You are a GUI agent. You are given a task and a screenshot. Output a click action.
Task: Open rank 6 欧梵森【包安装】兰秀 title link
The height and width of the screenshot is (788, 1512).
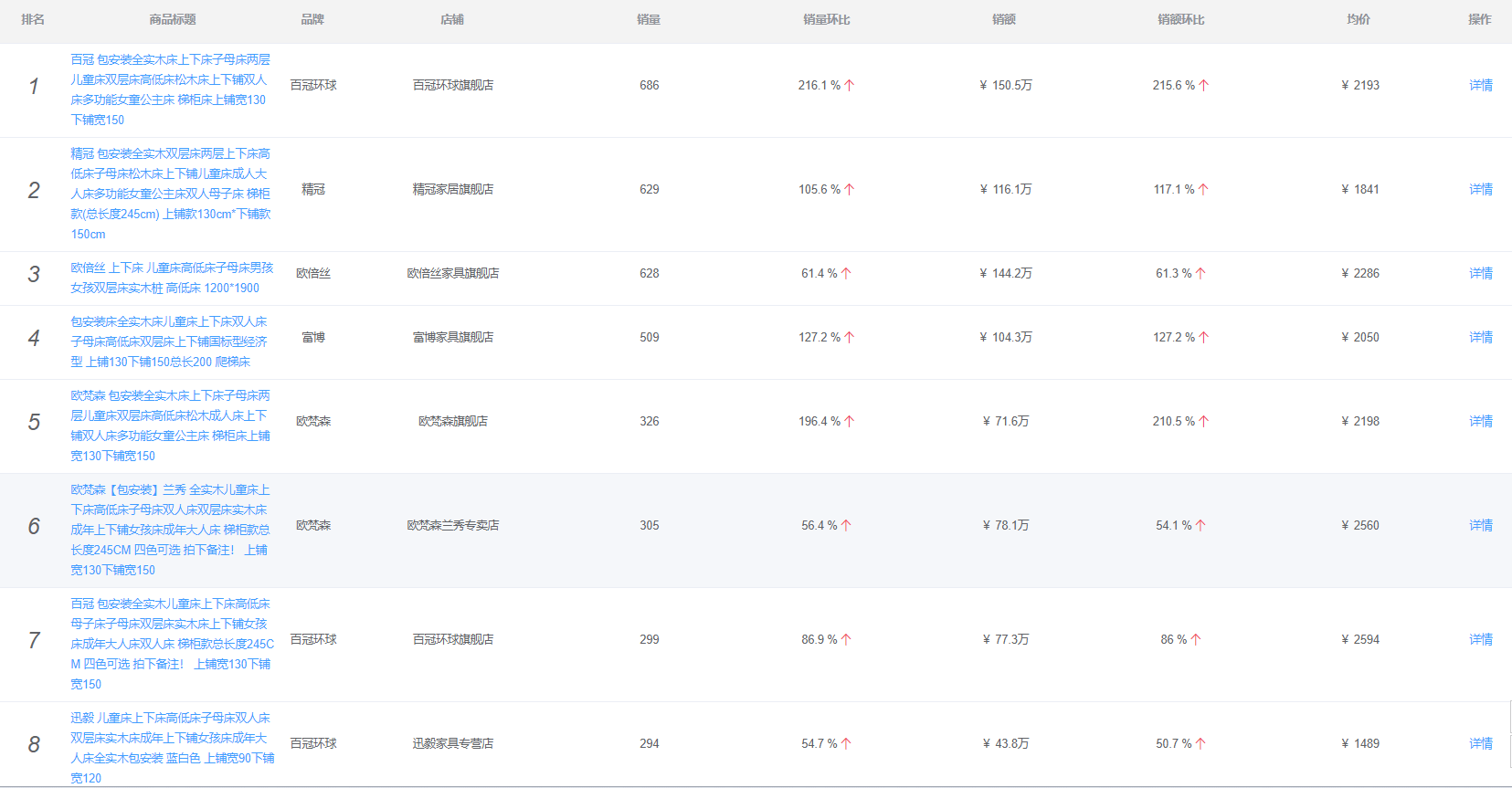click(x=171, y=530)
